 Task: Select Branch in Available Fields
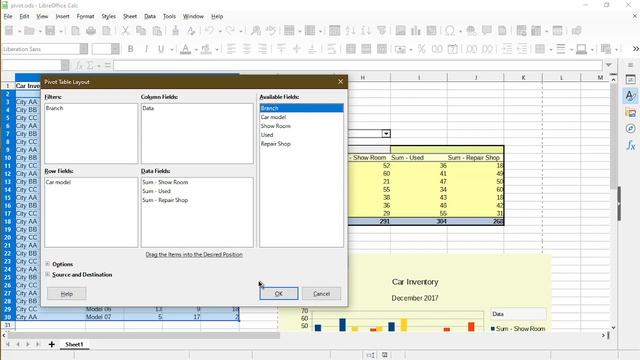[x=301, y=108]
